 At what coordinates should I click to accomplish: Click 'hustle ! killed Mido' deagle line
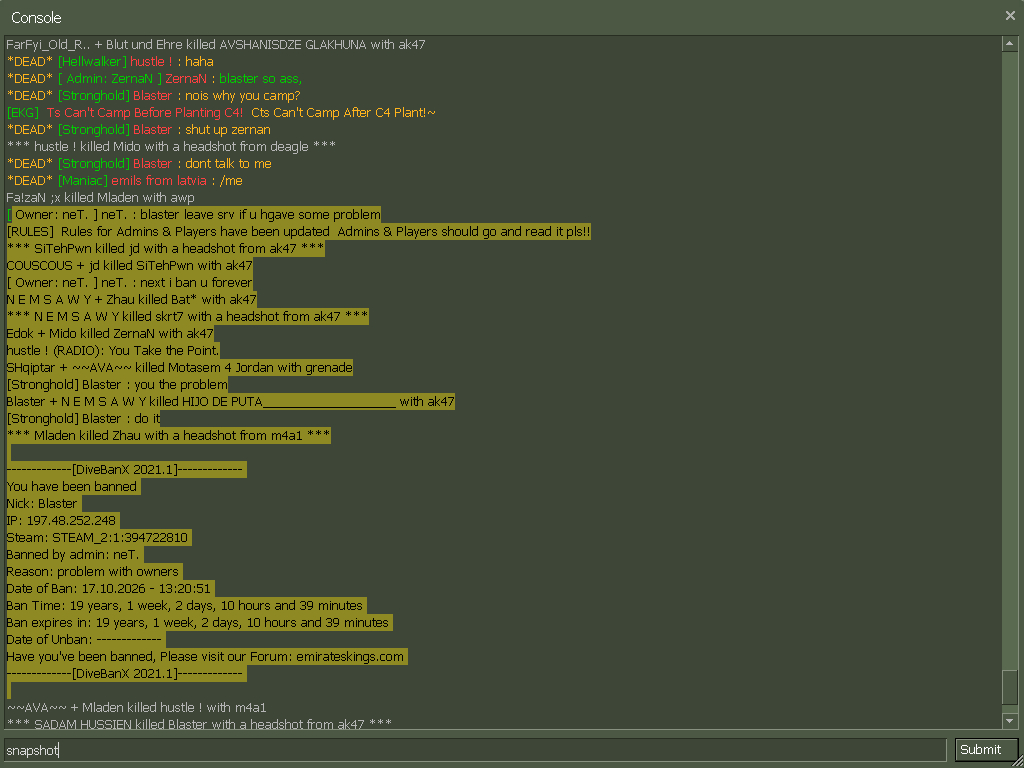pos(171,146)
